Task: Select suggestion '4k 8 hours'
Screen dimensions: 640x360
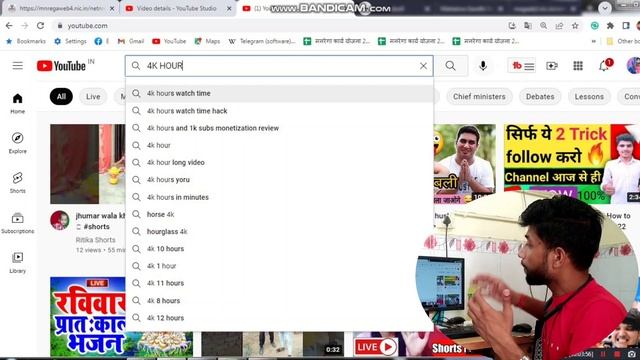Action: point(280,300)
